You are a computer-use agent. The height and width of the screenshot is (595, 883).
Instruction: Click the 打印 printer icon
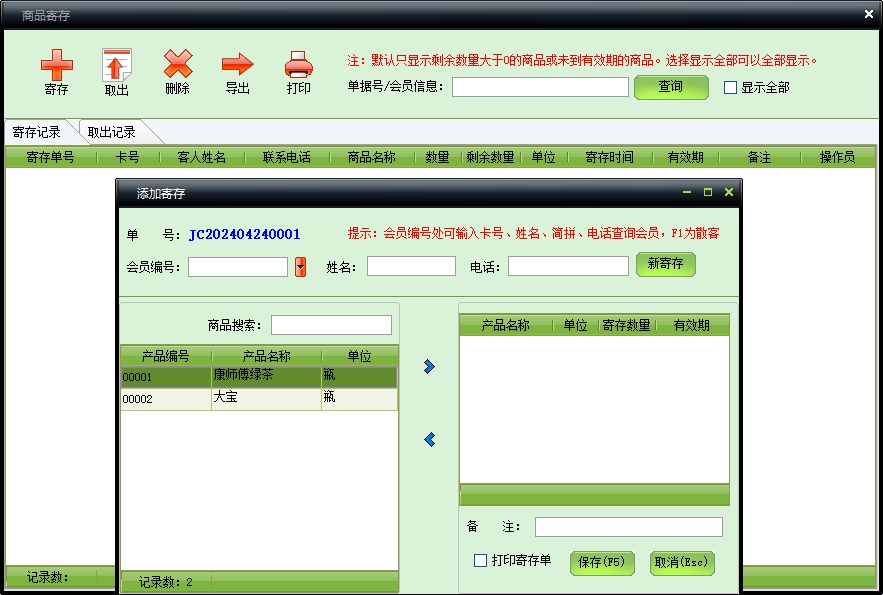[x=298, y=65]
